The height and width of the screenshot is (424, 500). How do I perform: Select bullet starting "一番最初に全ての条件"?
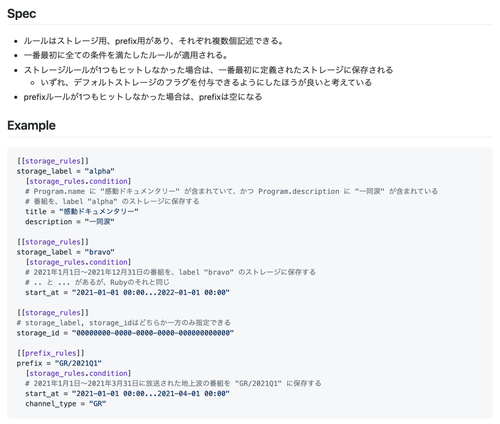coord(126,55)
